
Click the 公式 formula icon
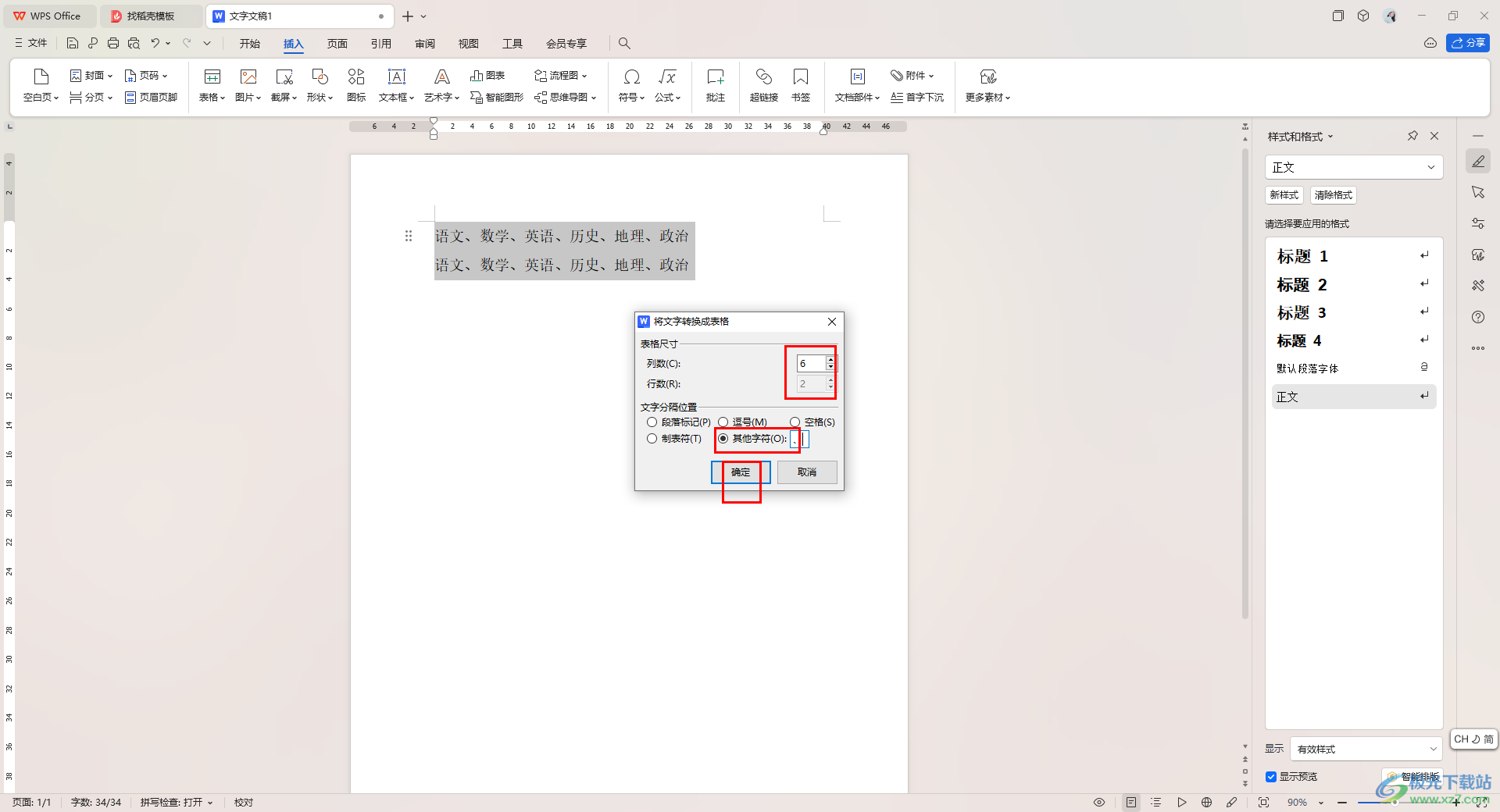(667, 77)
